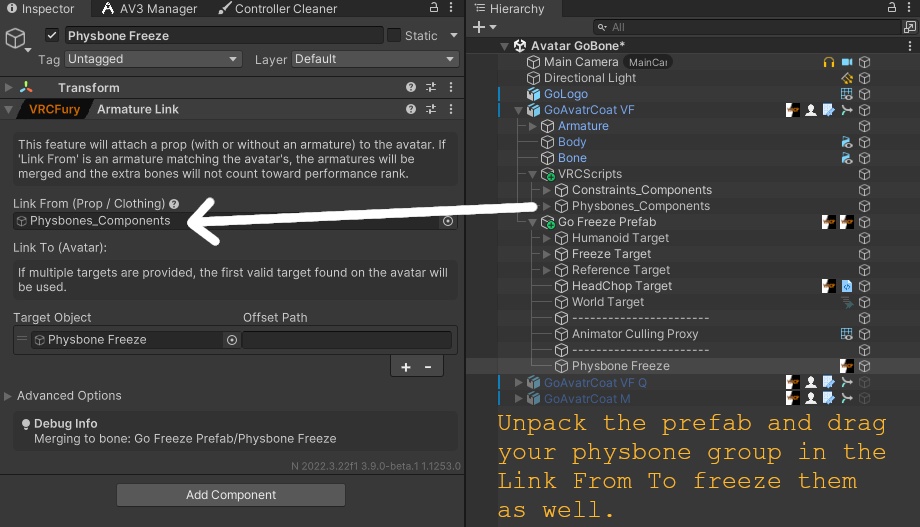Screen dimensions: 920x527
Task: Click Armature Link three-dot options menu
Action: (x=451, y=109)
